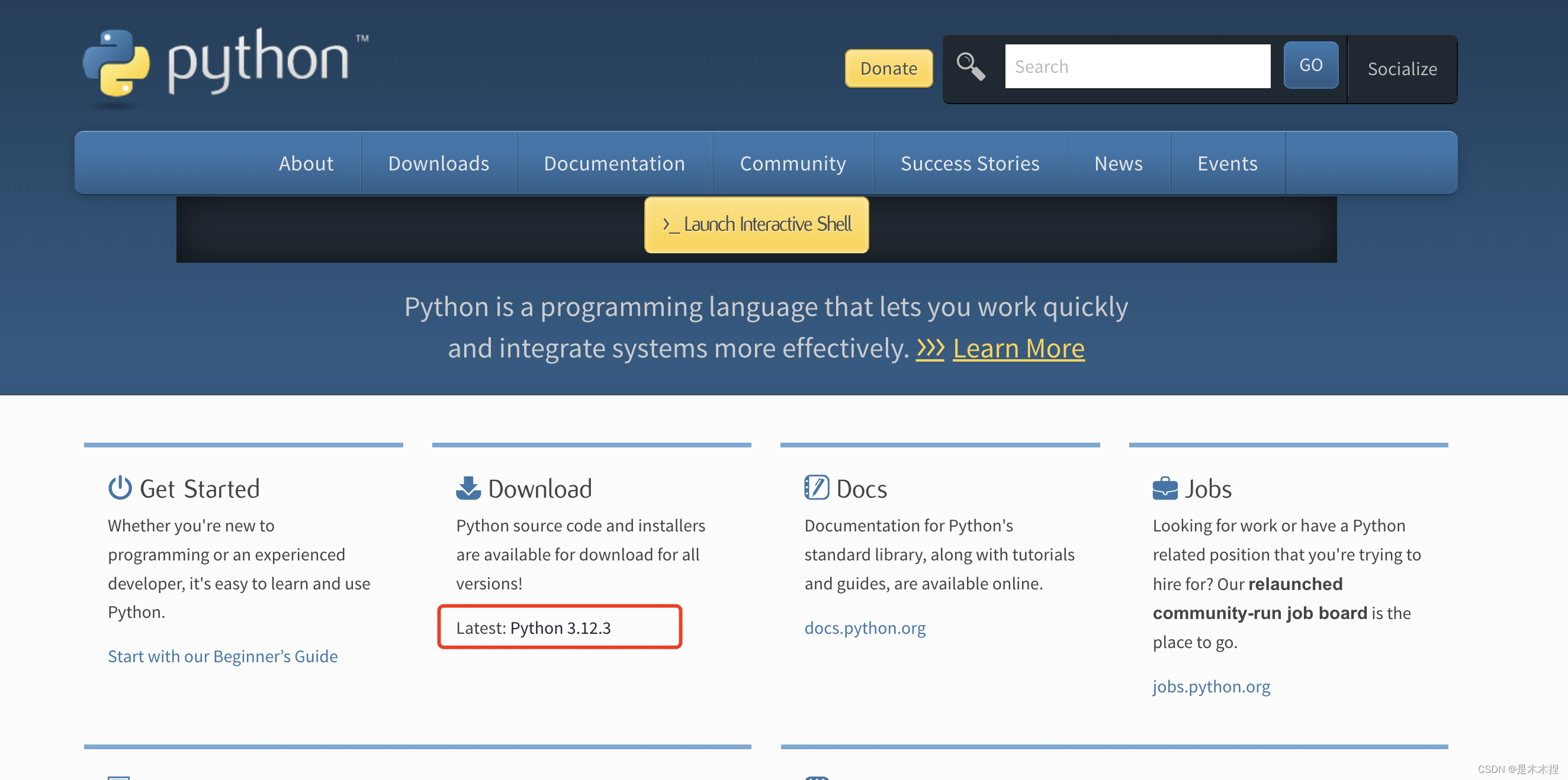Viewport: 1568px width, 780px height.
Task: Open the About menu
Action: coord(306,163)
